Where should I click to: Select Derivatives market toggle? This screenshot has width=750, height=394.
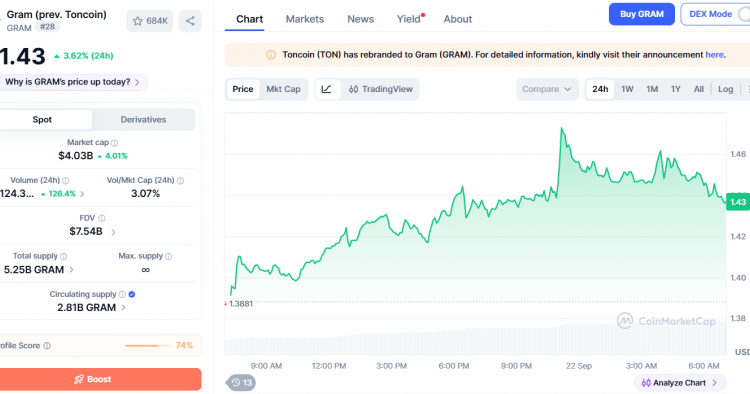pyautogui.click(x=143, y=120)
